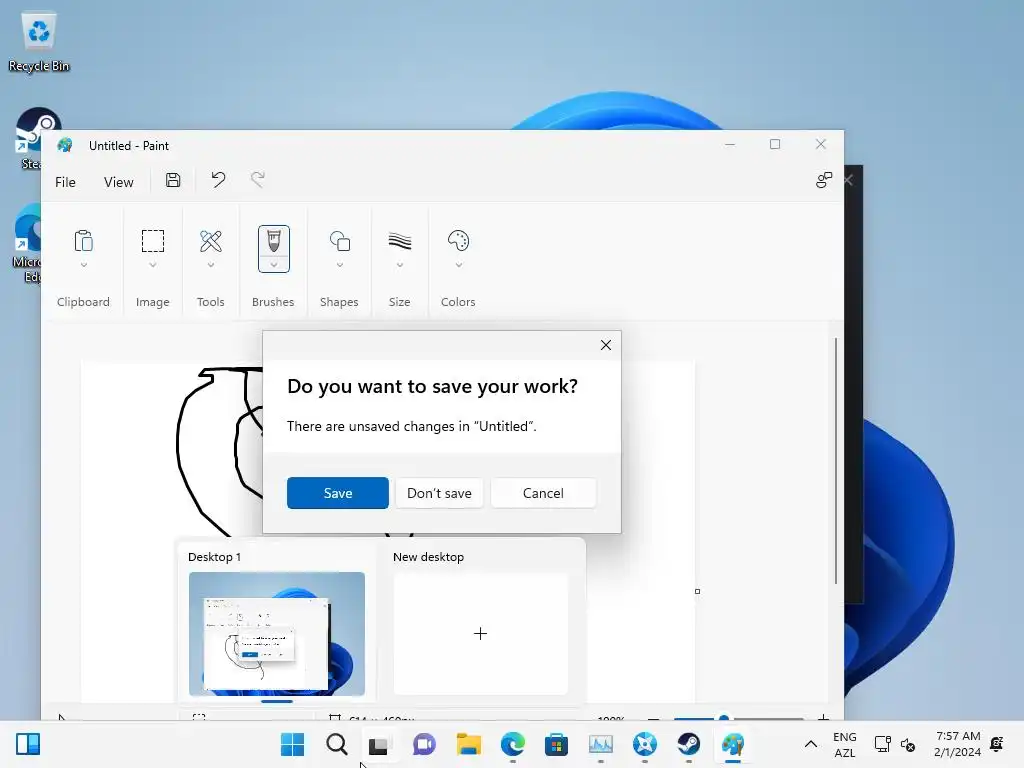1024x768 pixels.
Task: Open the Shapes icon
Action: coord(340,241)
